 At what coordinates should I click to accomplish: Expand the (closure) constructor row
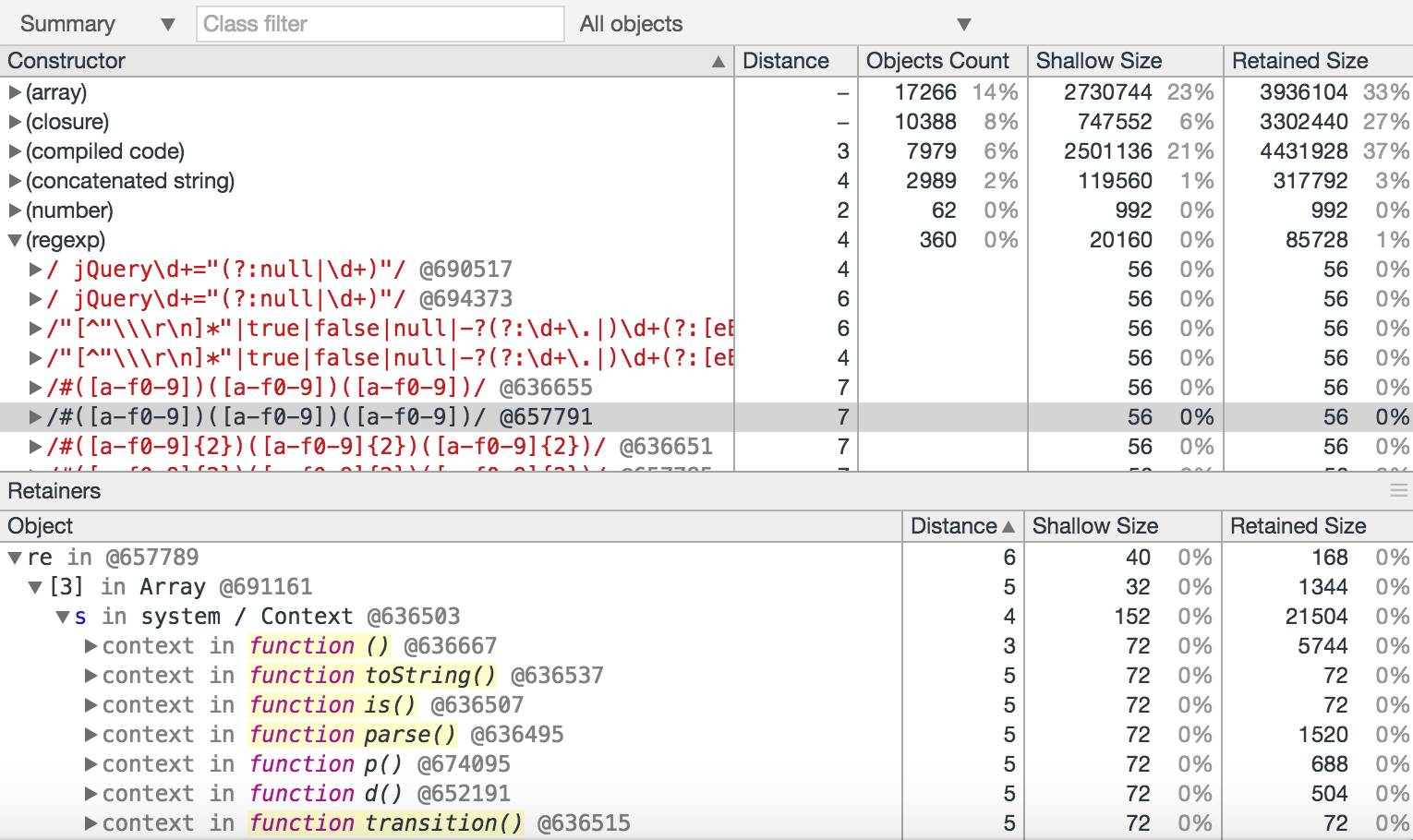pyautogui.click(x=15, y=122)
